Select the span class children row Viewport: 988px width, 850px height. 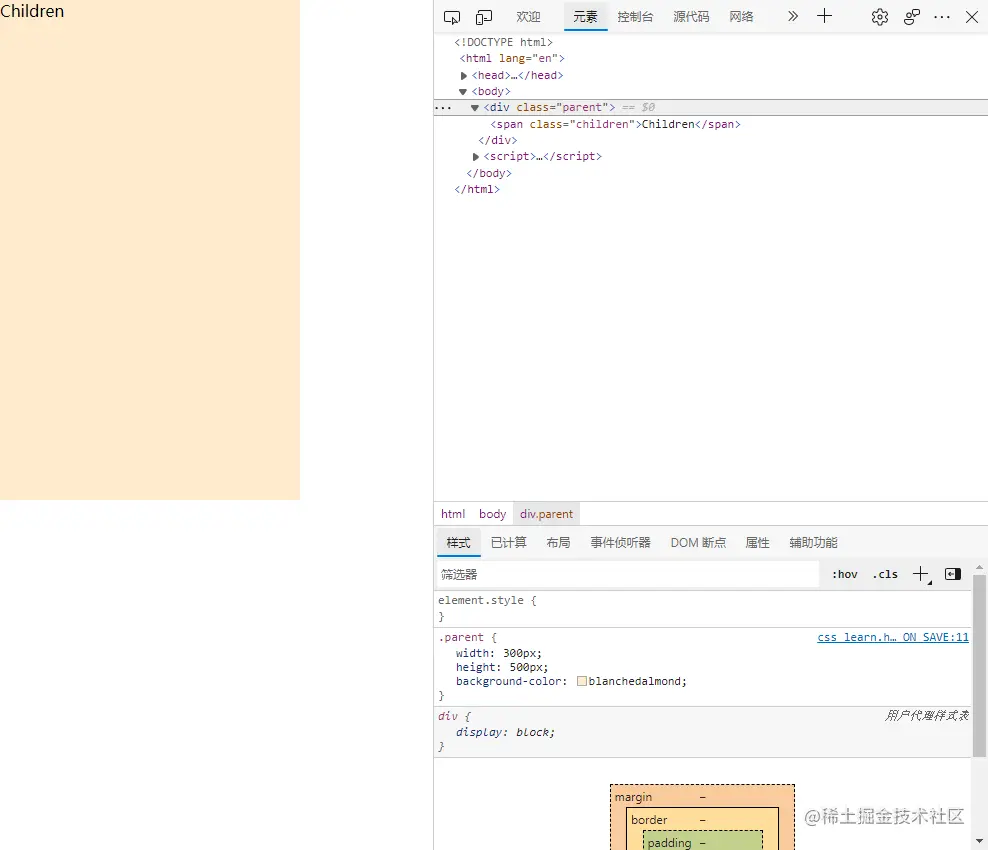pyautogui.click(x=615, y=124)
